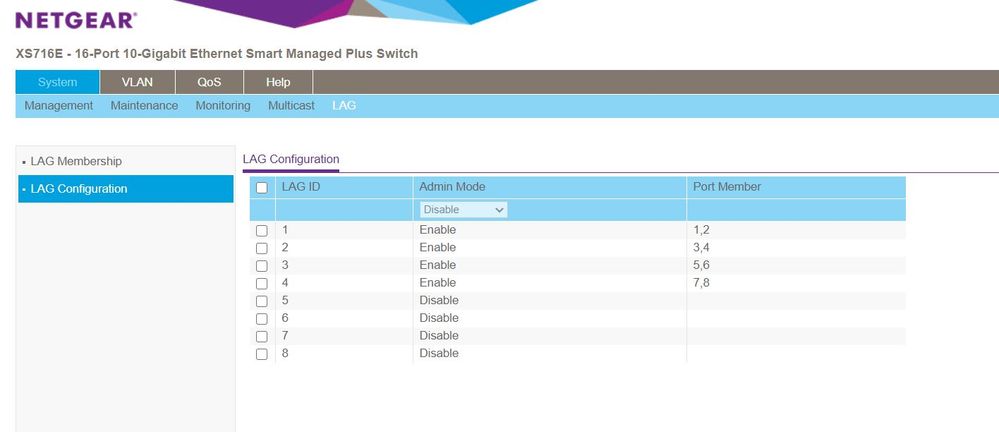Select the checkbox for LAG ID 8
Image resolution: width=999 pixels, height=432 pixels.
coord(262,354)
